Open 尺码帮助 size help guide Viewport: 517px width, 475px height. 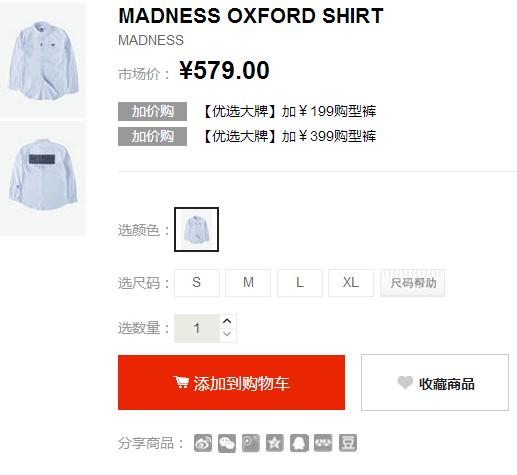tap(412, 283)
